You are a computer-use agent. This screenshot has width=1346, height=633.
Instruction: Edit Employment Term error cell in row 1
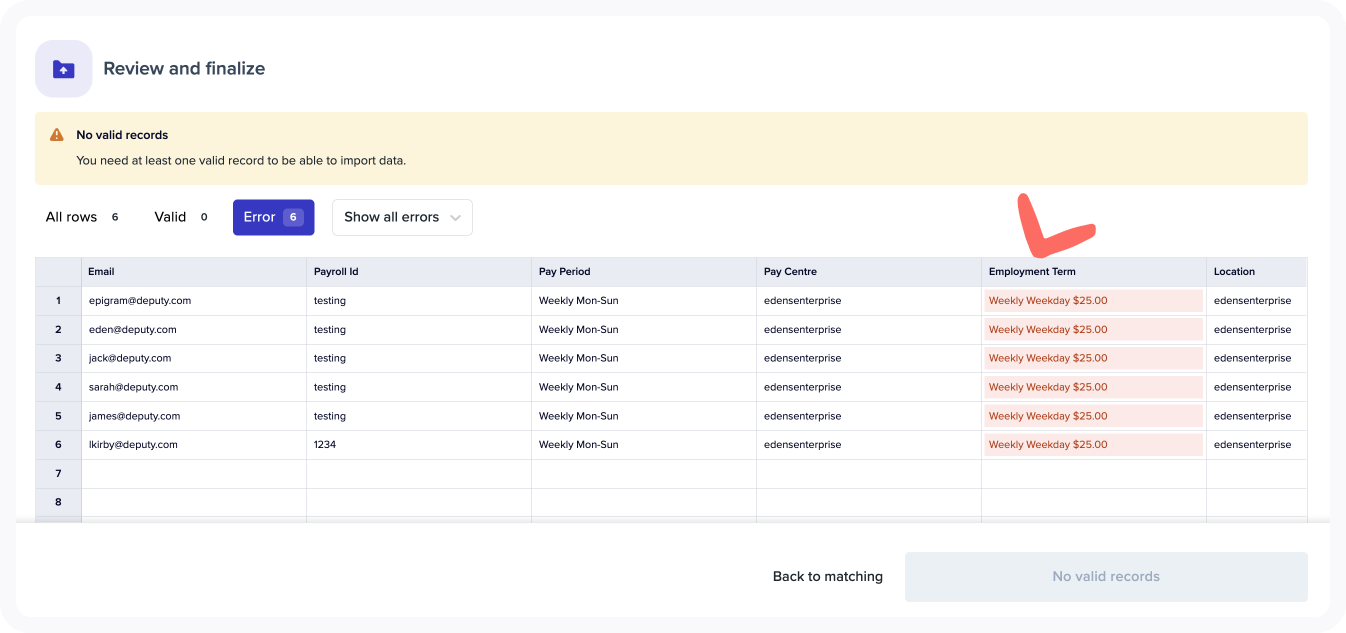click(x=1093, y=301)
